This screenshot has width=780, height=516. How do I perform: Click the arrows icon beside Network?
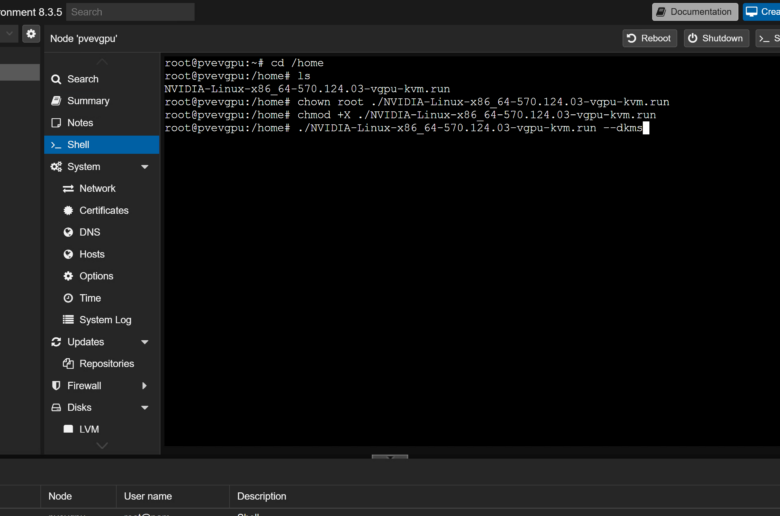click(x=68, y=189)
